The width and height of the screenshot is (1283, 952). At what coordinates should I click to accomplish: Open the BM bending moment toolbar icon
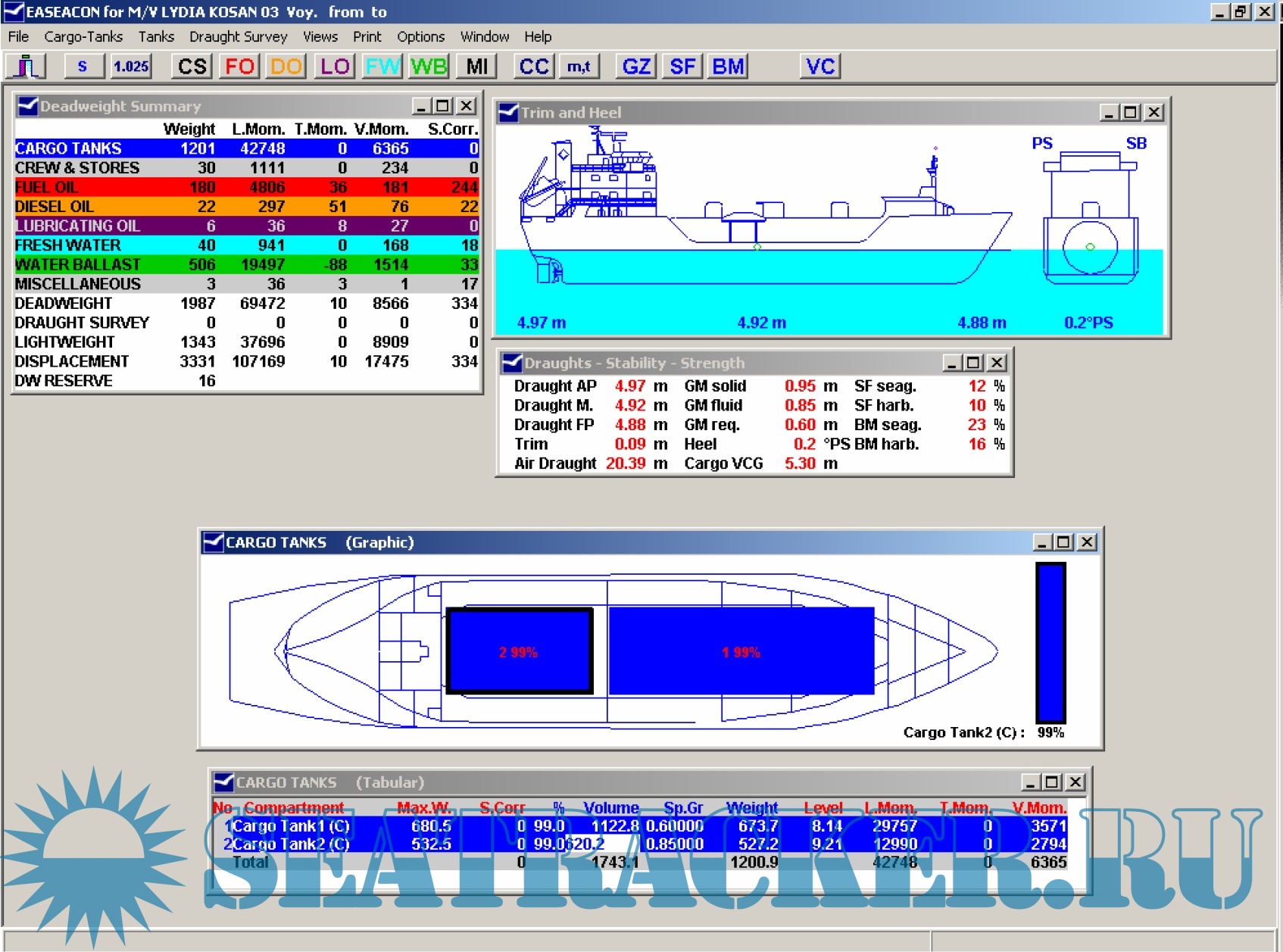point(729,67)
